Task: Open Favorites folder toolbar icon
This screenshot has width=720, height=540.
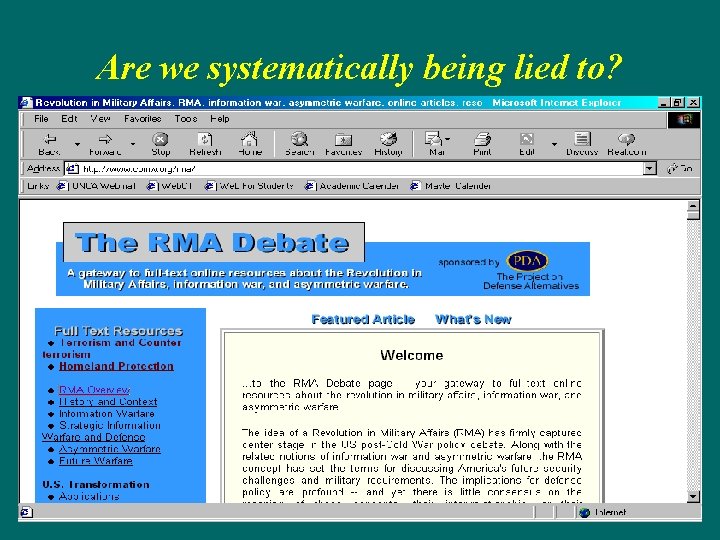Action: (343, 139)
